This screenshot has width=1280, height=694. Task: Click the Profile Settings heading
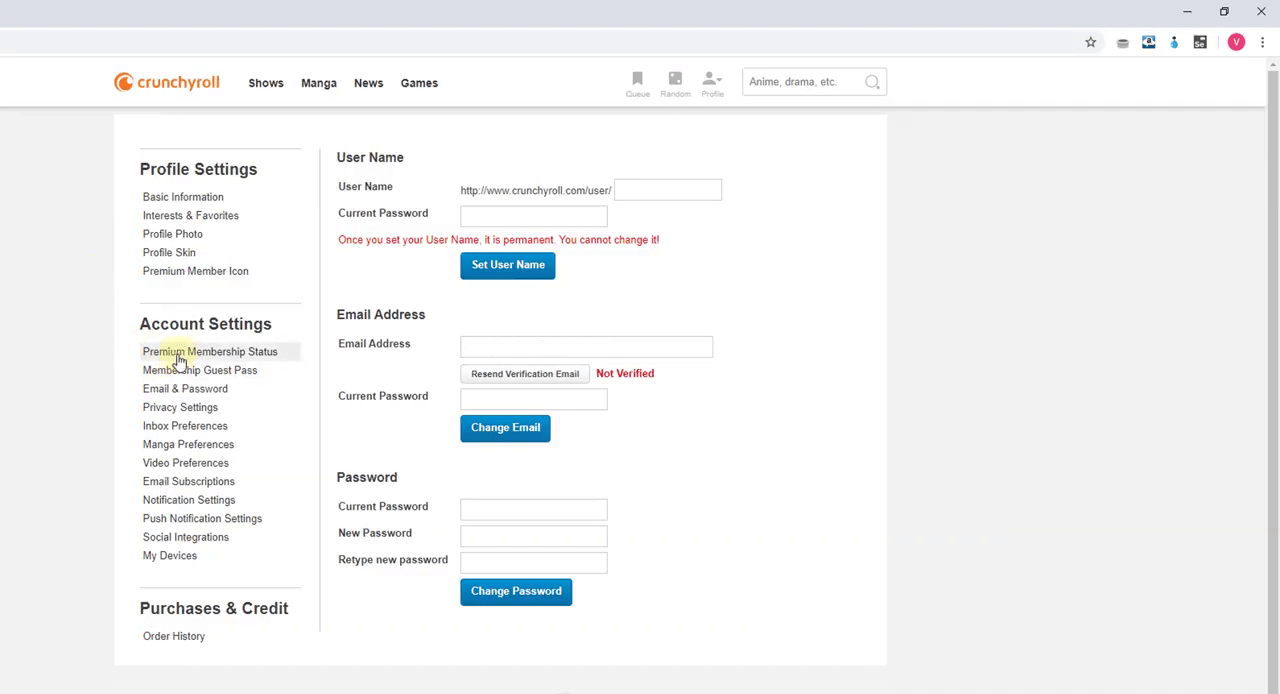198,169
